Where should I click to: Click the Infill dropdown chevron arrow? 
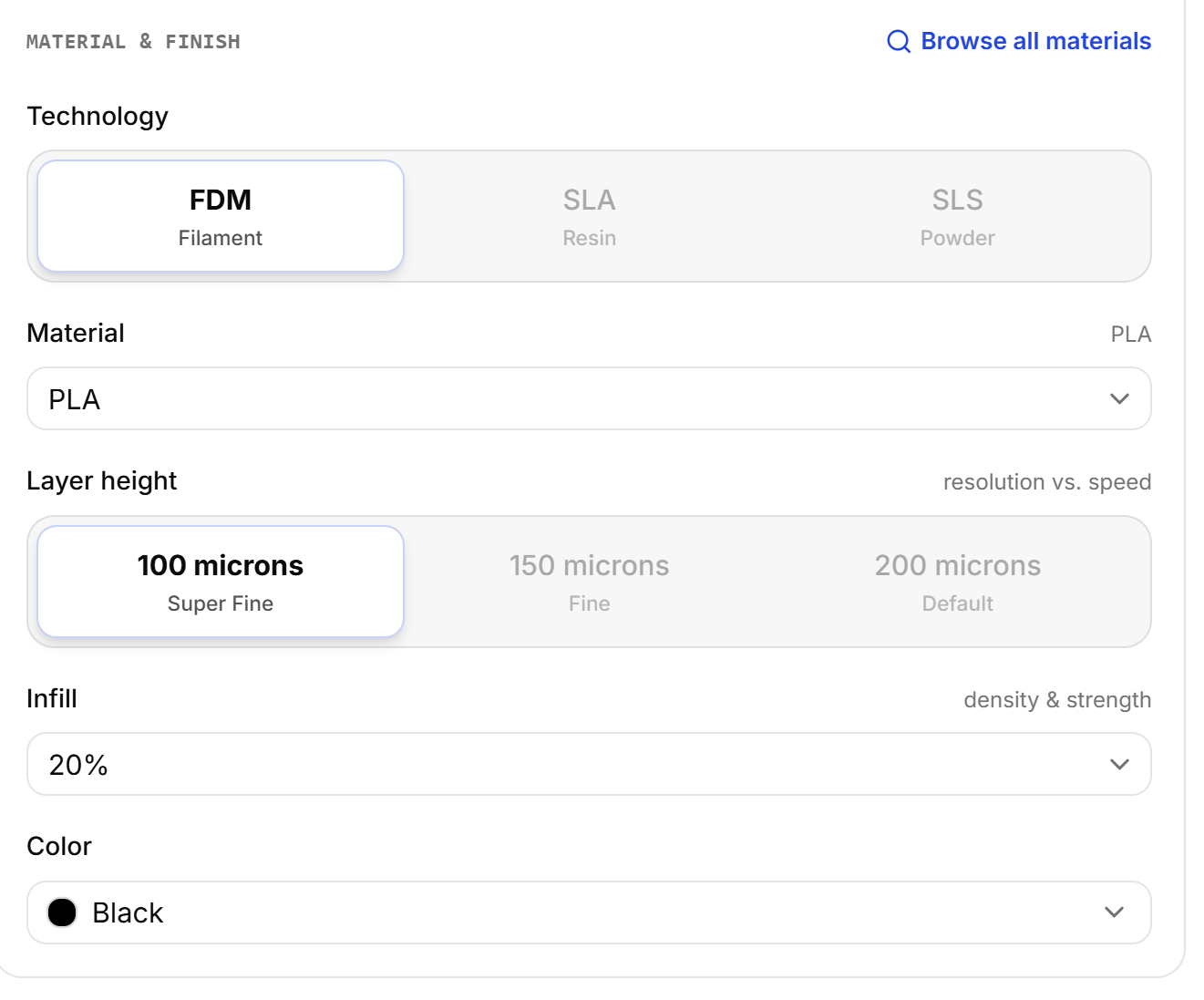1119,765
